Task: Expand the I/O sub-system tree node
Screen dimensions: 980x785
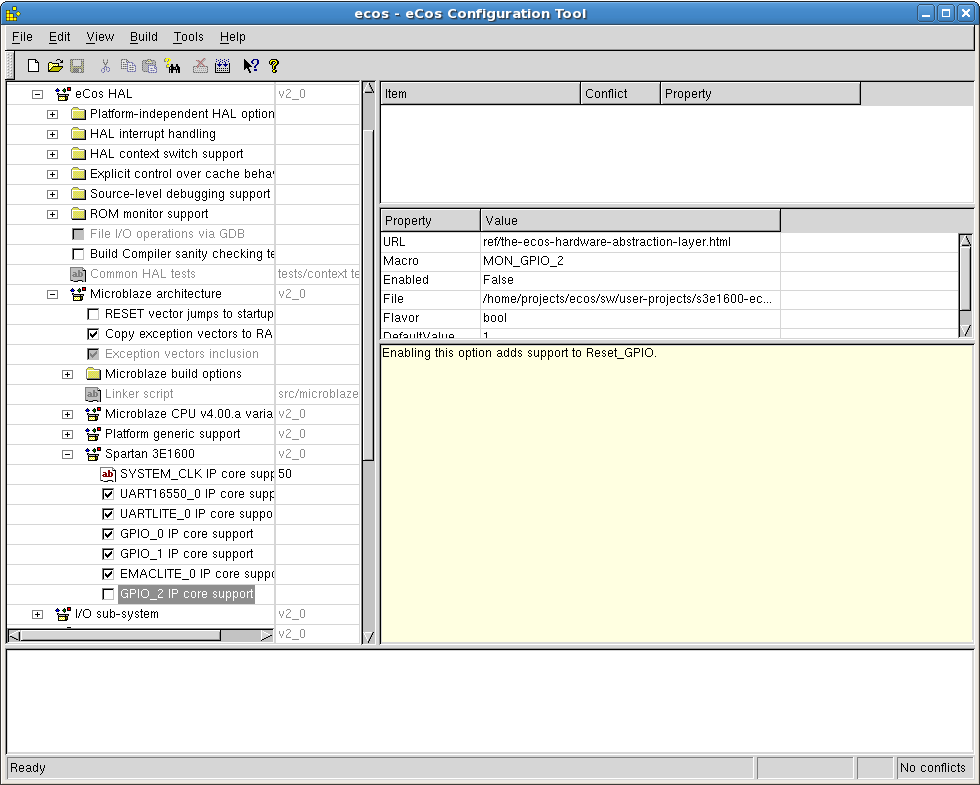Action: point(38,614)
